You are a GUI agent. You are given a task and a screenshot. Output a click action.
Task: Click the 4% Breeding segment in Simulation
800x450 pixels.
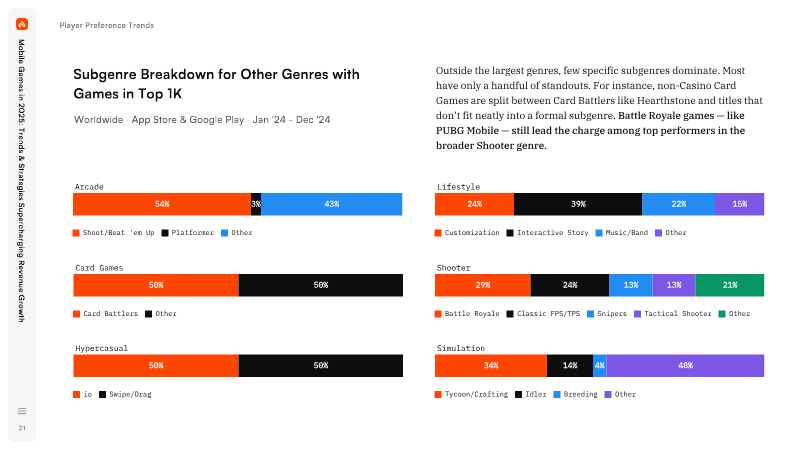(600, 366)
